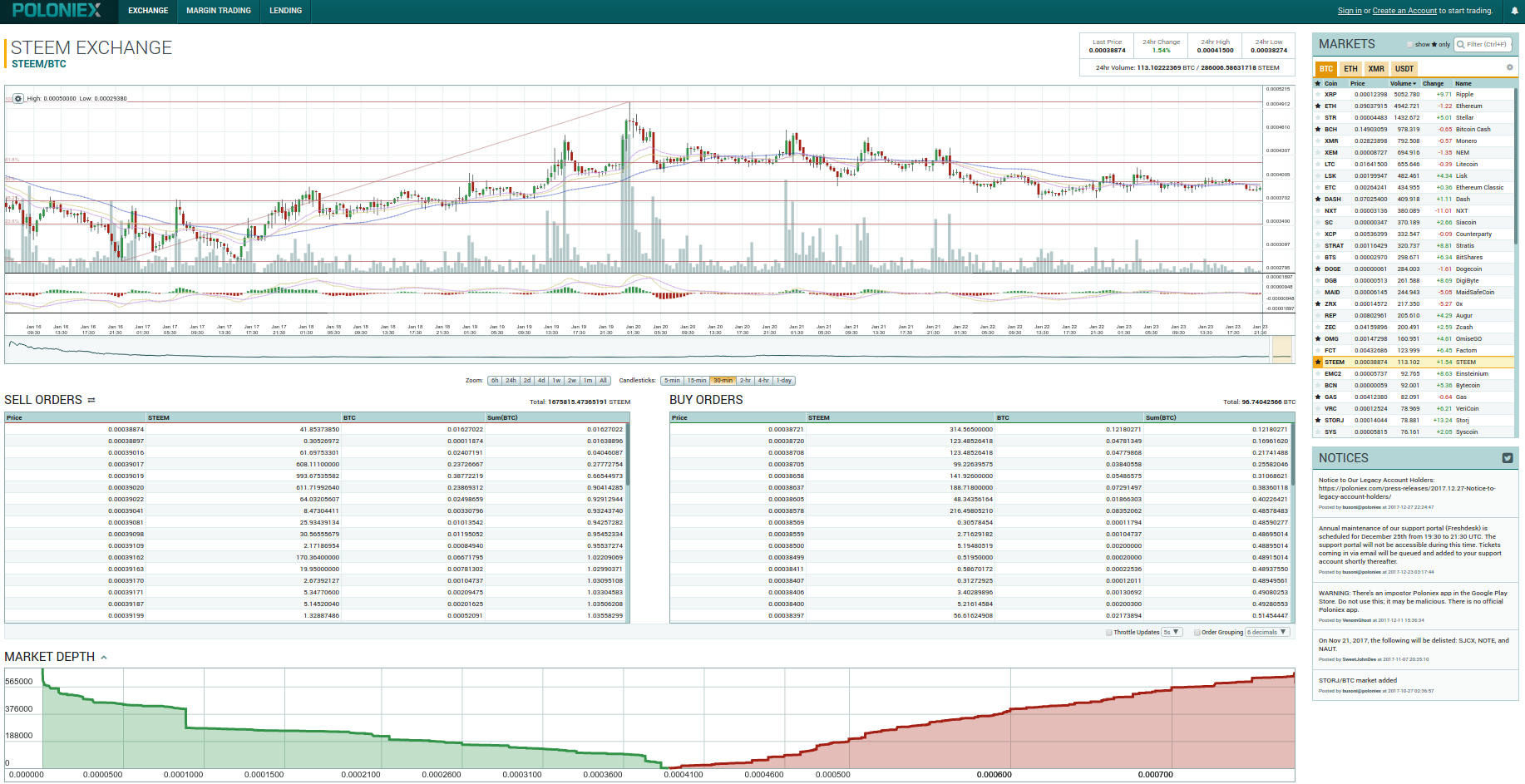Open order grouping decimals dropdown

1267,633
